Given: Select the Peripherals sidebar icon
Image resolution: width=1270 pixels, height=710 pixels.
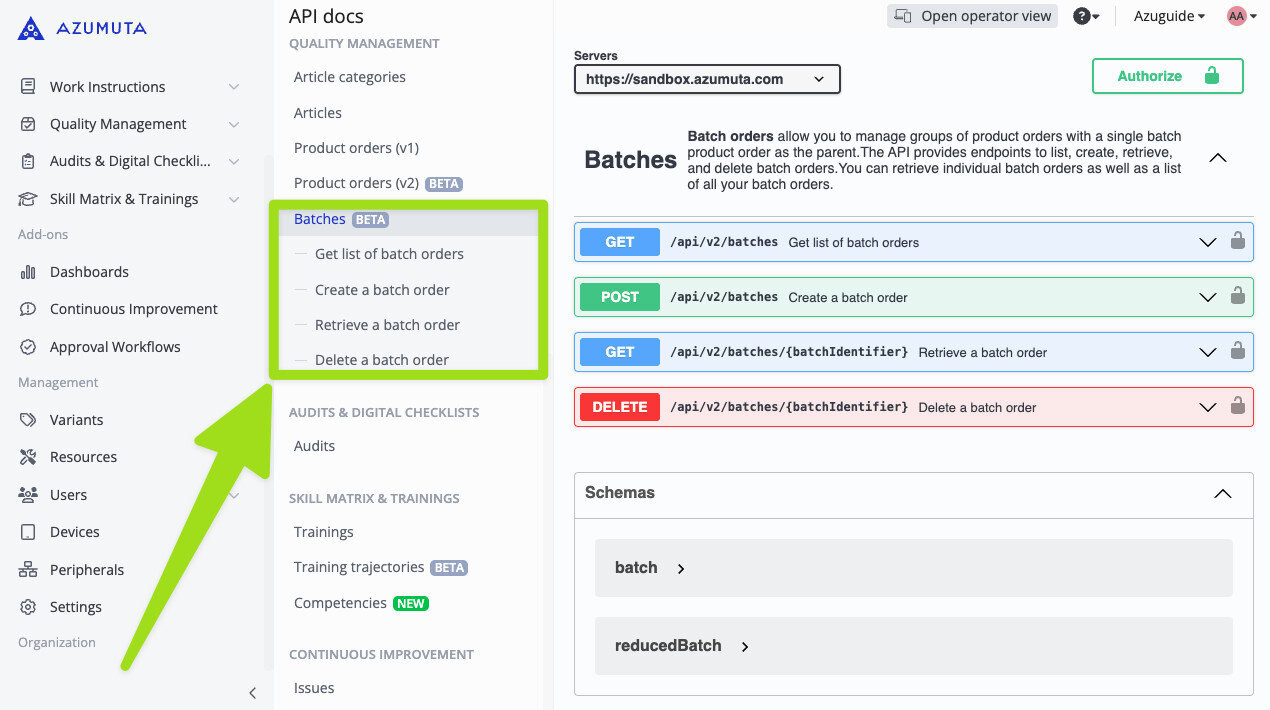Looking at the screenshot, I should [x=26, y=569].
